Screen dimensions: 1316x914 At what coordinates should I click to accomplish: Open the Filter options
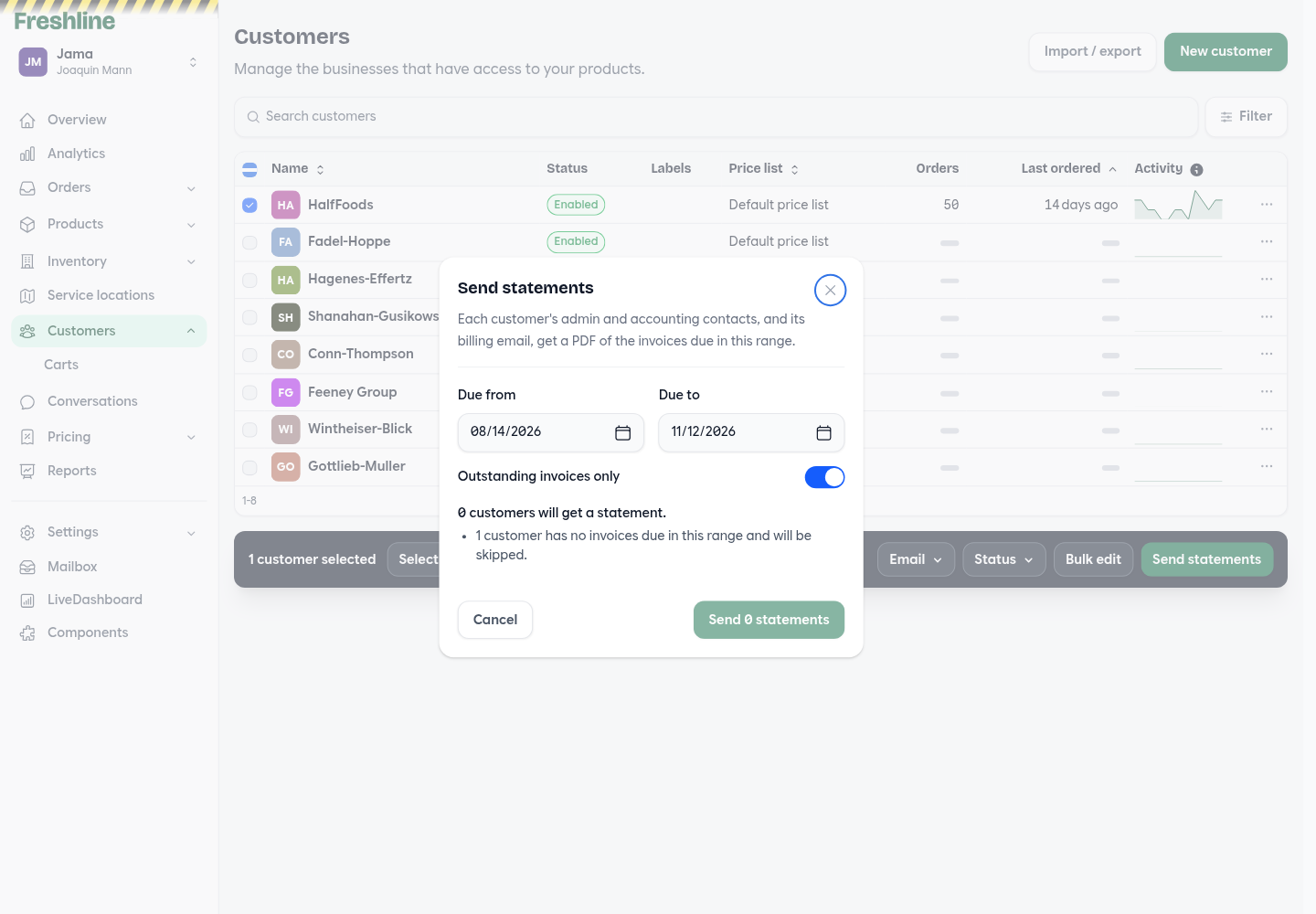pyautogui.click(x=1246, y=117)
